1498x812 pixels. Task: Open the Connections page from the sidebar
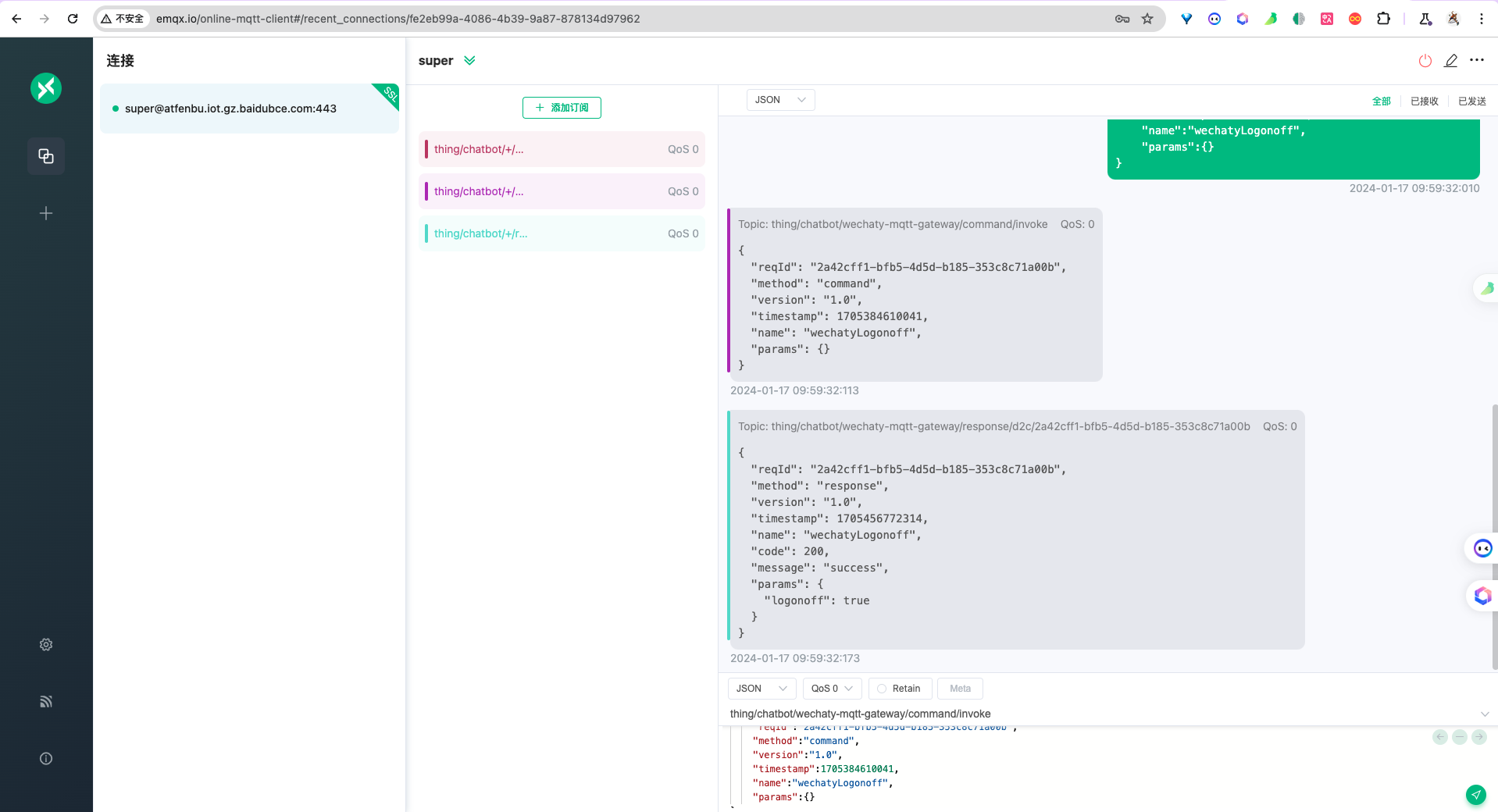[x=46, y=156]
